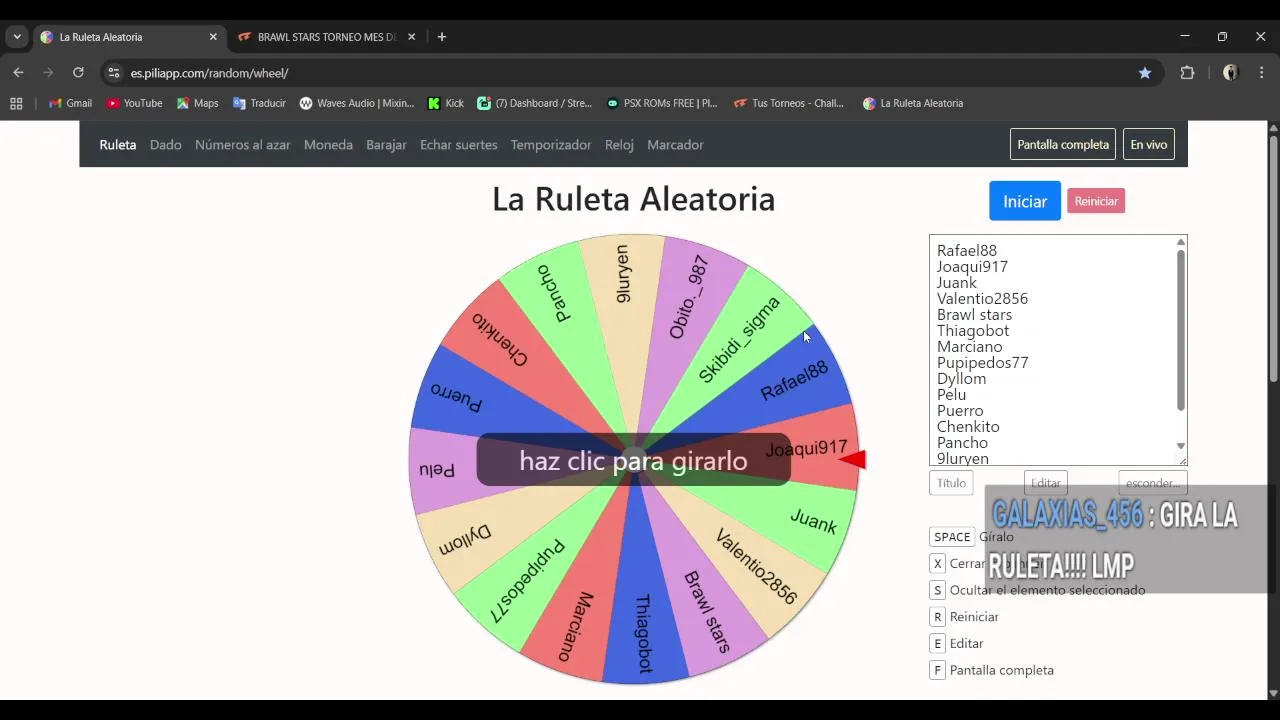The image size is (1280, 720).
Task: Click 'Rafael88' in the names list
Action: click(967, 251)
